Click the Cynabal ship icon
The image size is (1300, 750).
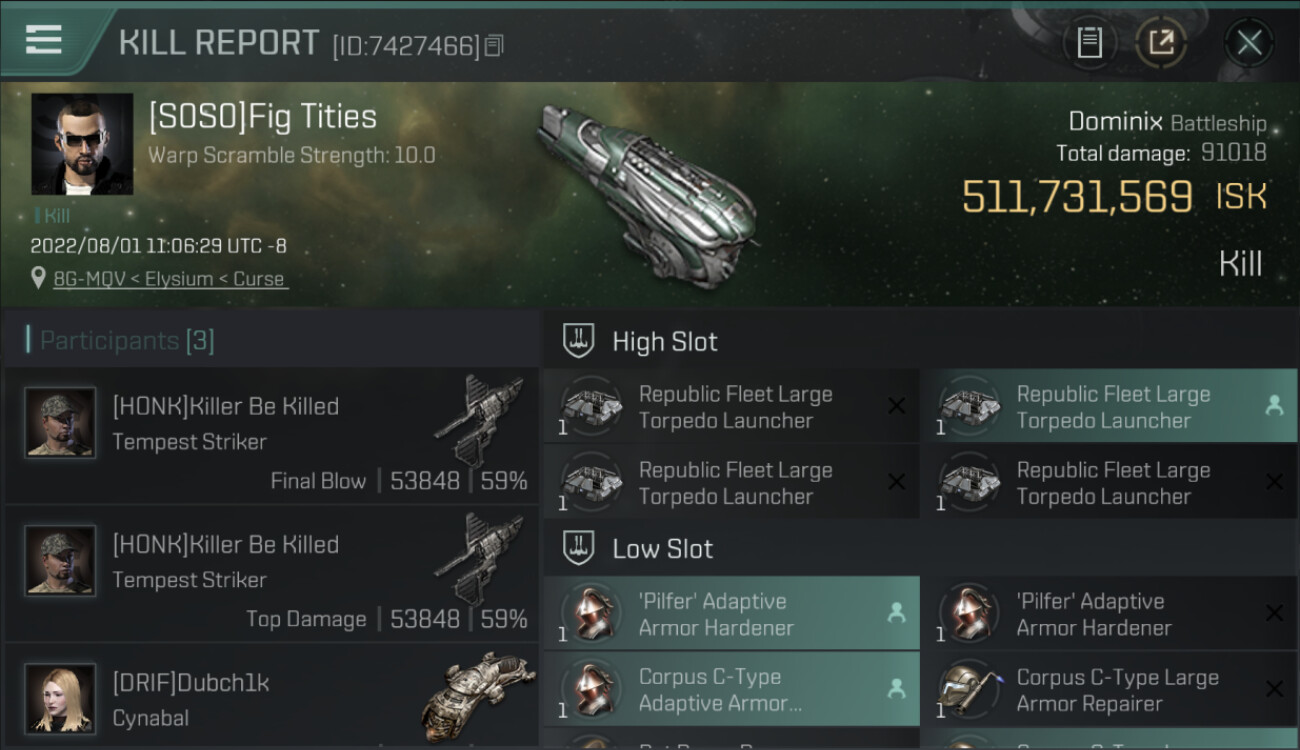coord(478,690)
